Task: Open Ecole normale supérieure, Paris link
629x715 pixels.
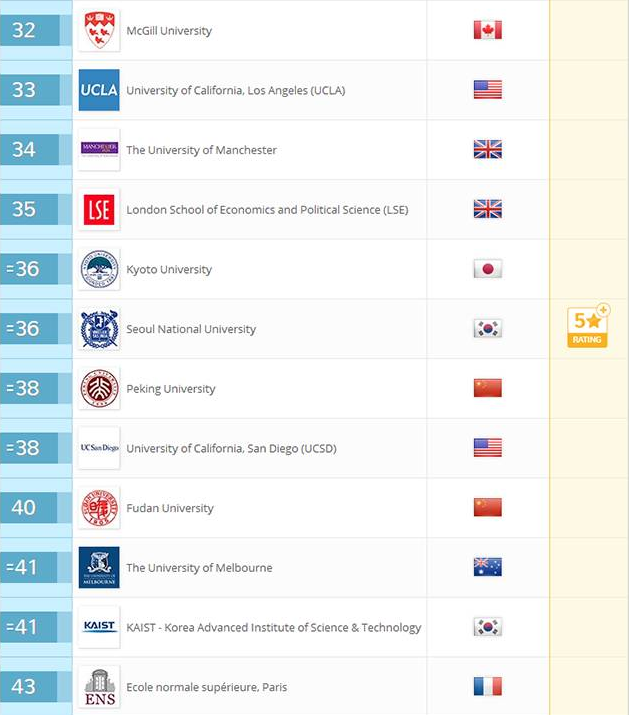Action: click(x=207, y=687)
